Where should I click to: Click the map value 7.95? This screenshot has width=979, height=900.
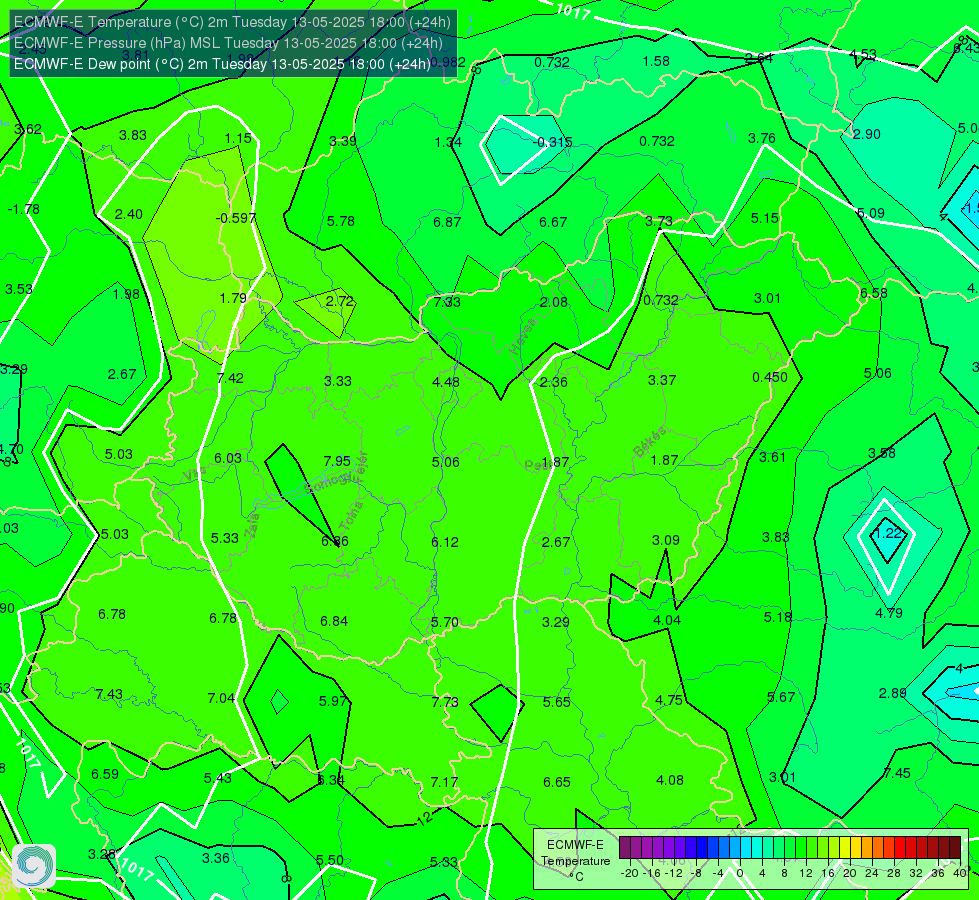(x=337, y=461)
